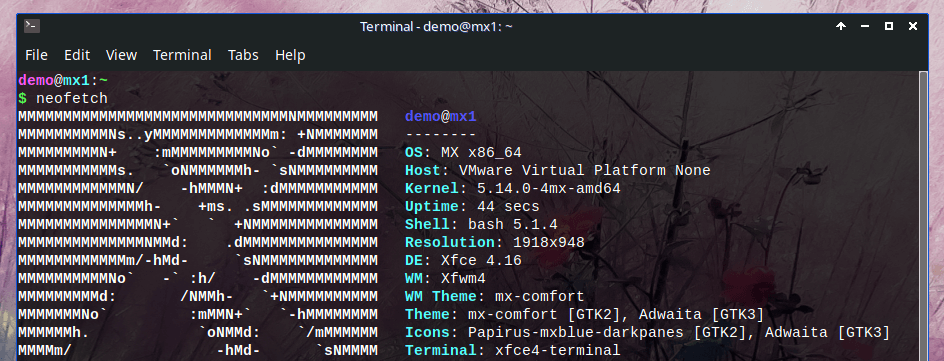
Task: Click the 'Shell: bash 5.1.4' output line
Action: pyautogui.click(x=481, y=224)
